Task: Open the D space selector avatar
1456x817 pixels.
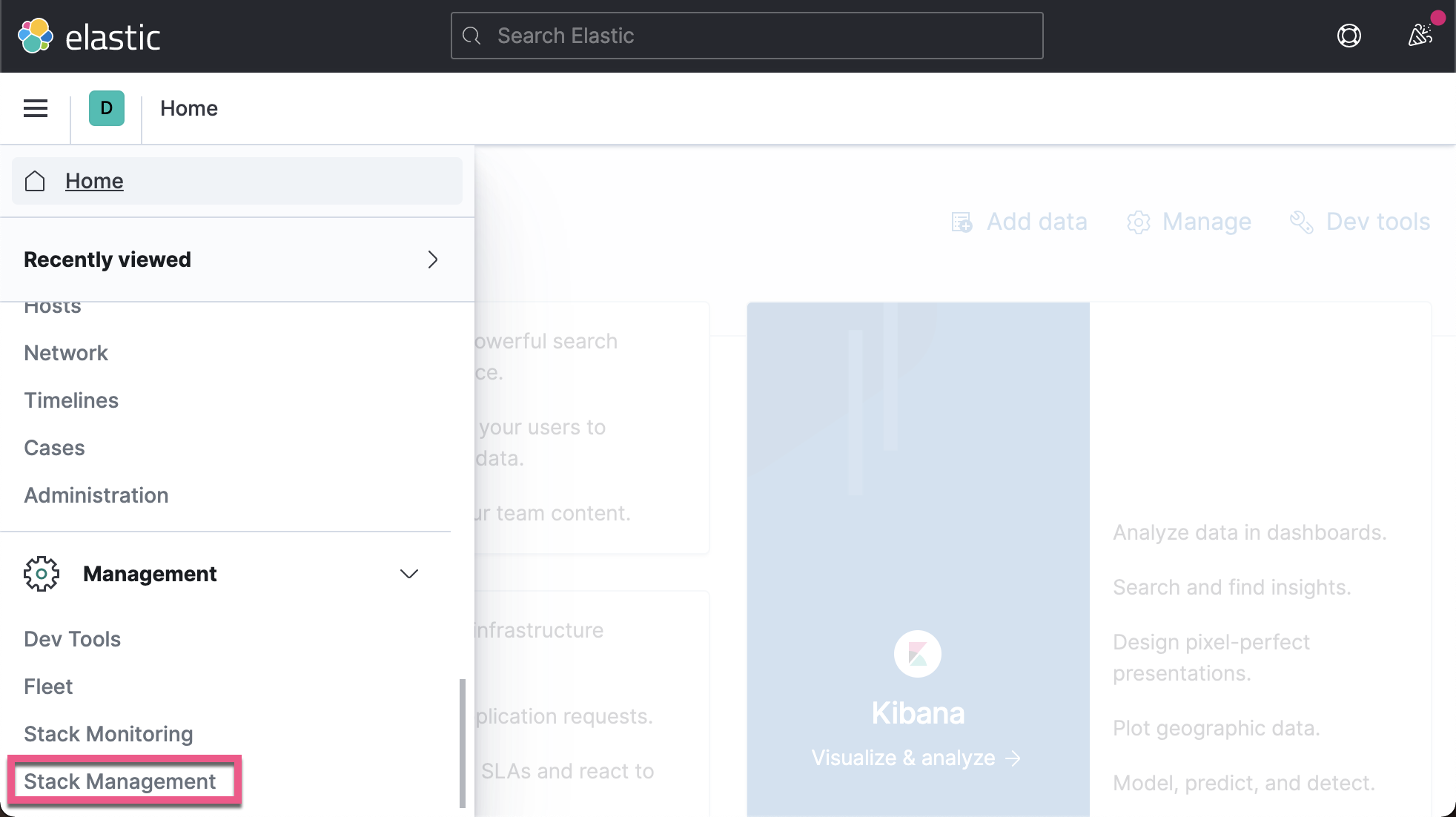Action: coord(106,108)
